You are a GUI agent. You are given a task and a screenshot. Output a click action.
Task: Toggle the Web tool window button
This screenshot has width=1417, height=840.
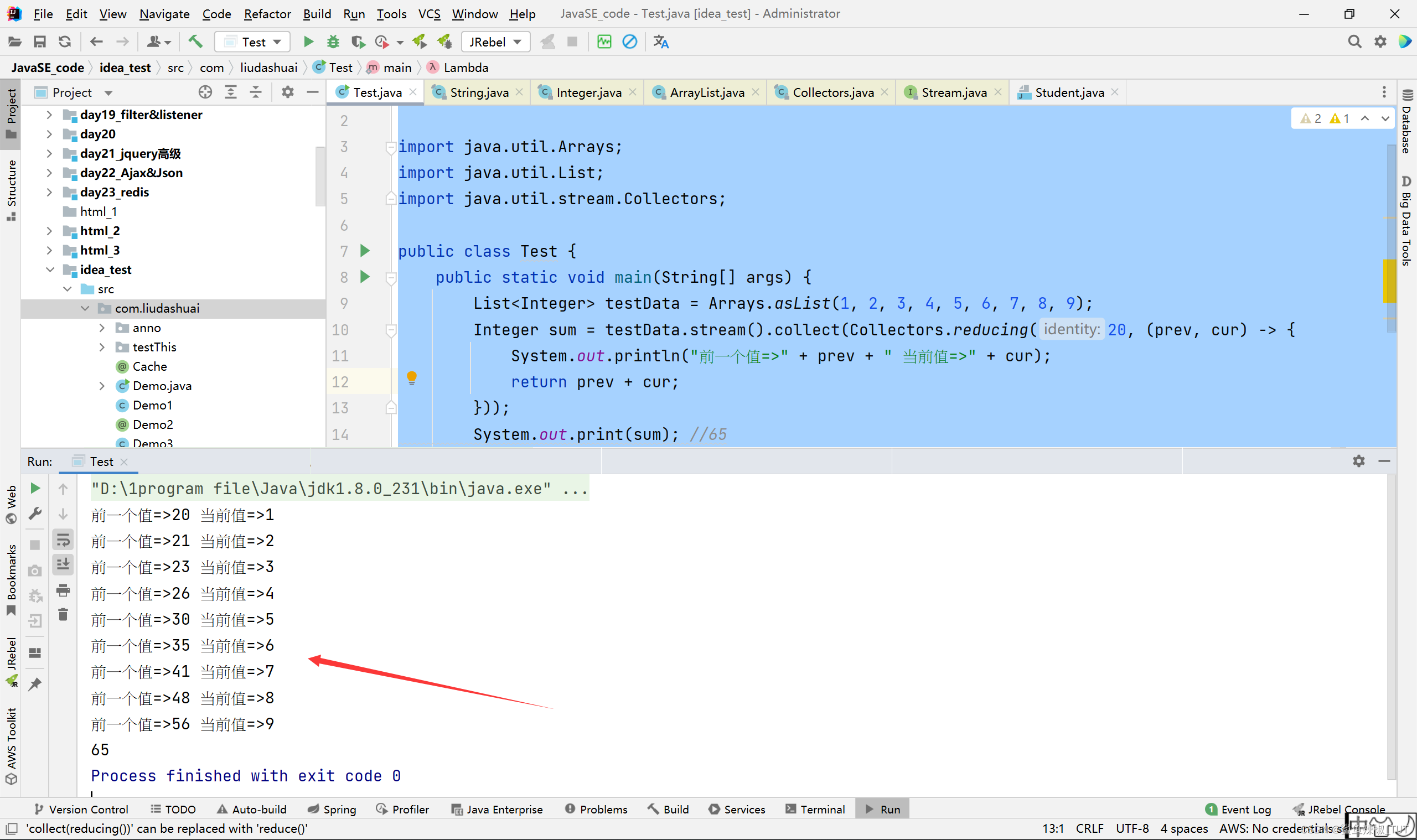click(x=11, y=504)
